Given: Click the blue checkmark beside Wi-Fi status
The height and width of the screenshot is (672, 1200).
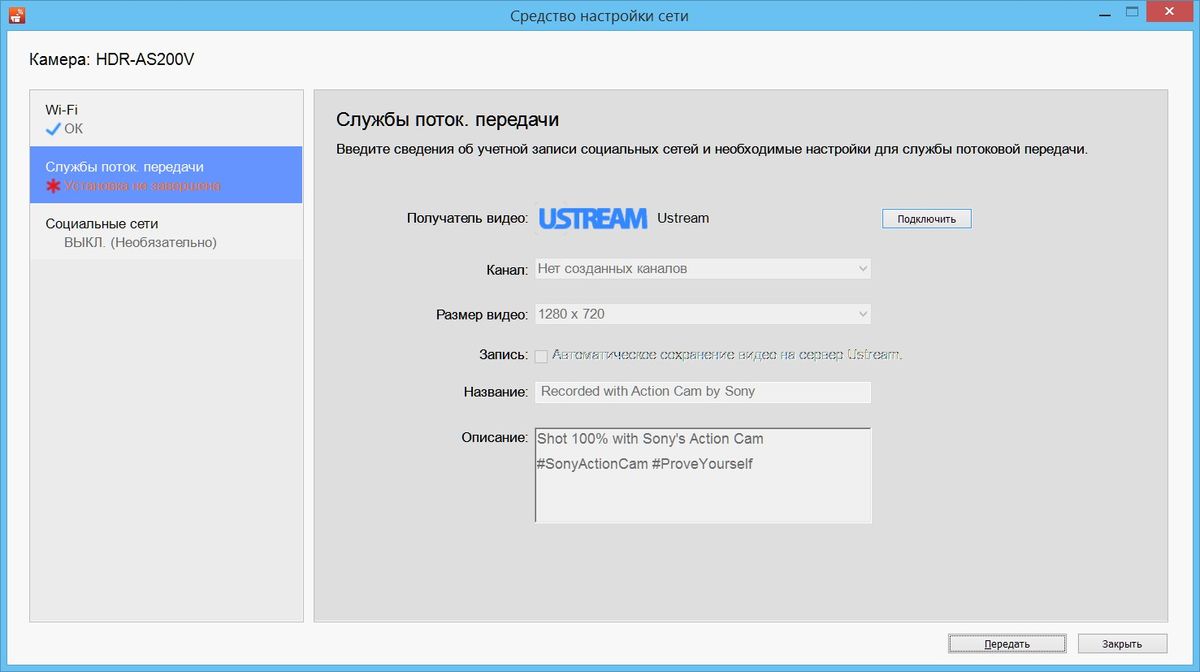Looking at the screenshot, I should pyautogui.click(x=52, y=128).
